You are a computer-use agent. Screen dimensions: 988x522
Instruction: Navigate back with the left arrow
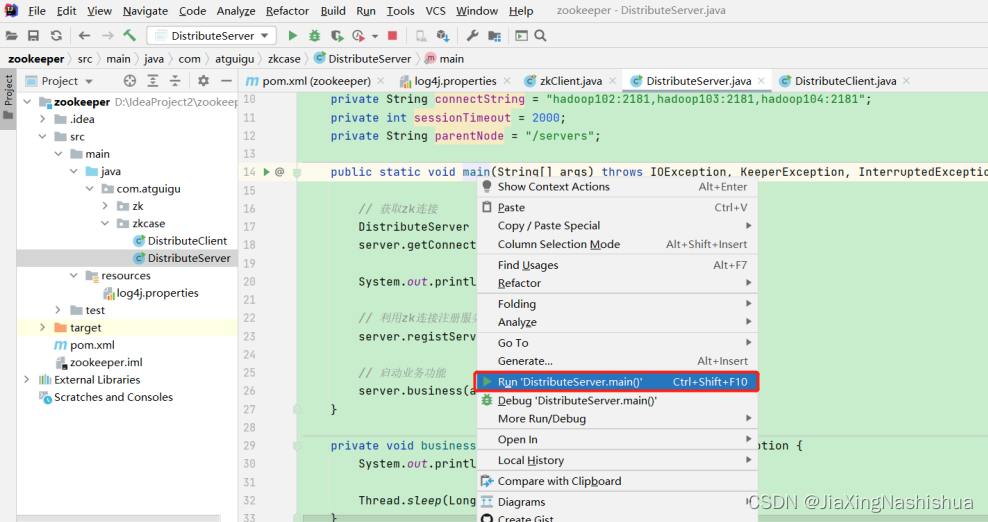pos(84,36)
